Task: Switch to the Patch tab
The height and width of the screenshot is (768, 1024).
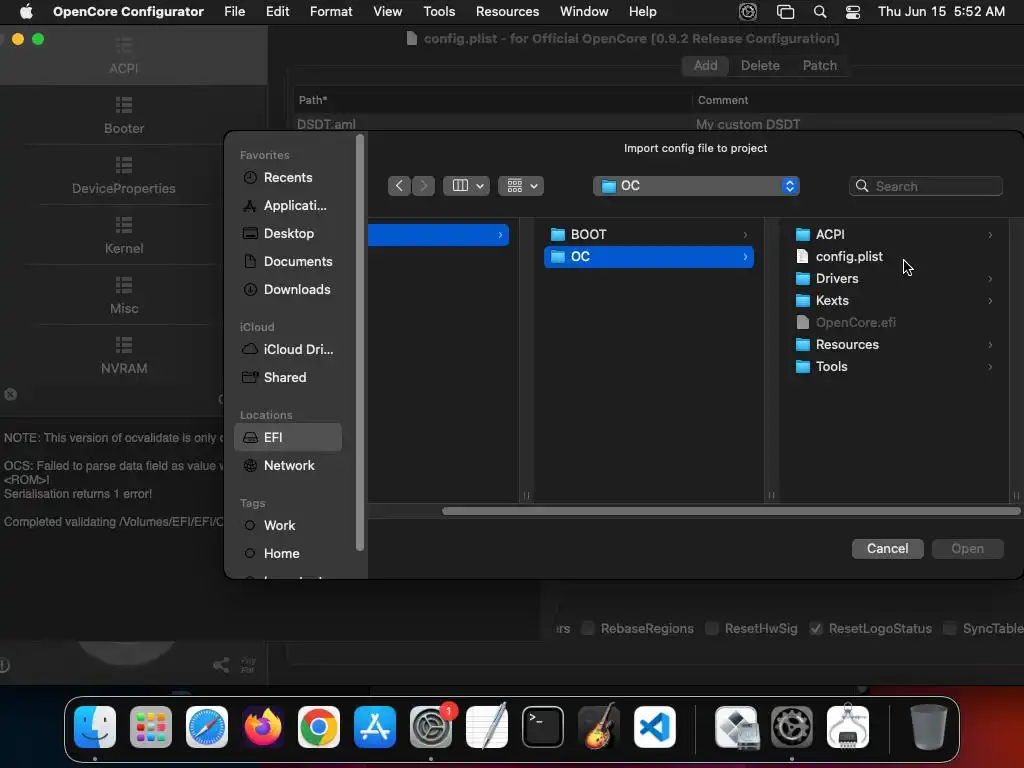Action: tap(820, 65)
